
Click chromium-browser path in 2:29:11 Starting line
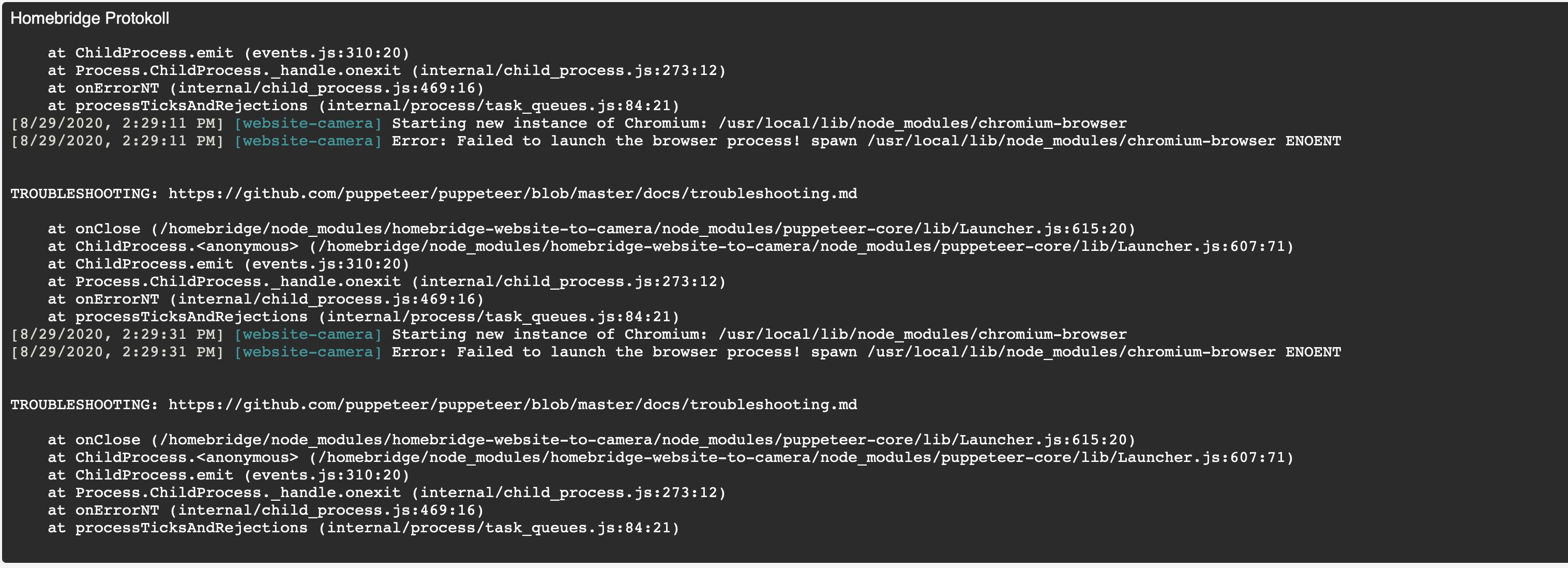tap(922, 124)
